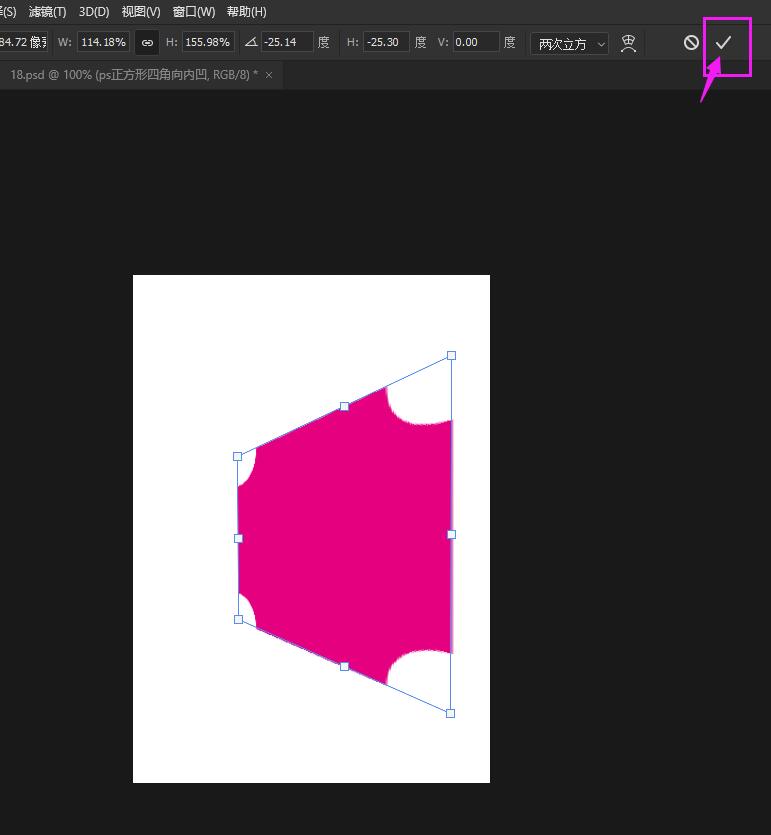This screenshot has width=771, height=835.
Task: Click the top-right transform corner handle
Action: pyautogui.click(x=451, y=355)
